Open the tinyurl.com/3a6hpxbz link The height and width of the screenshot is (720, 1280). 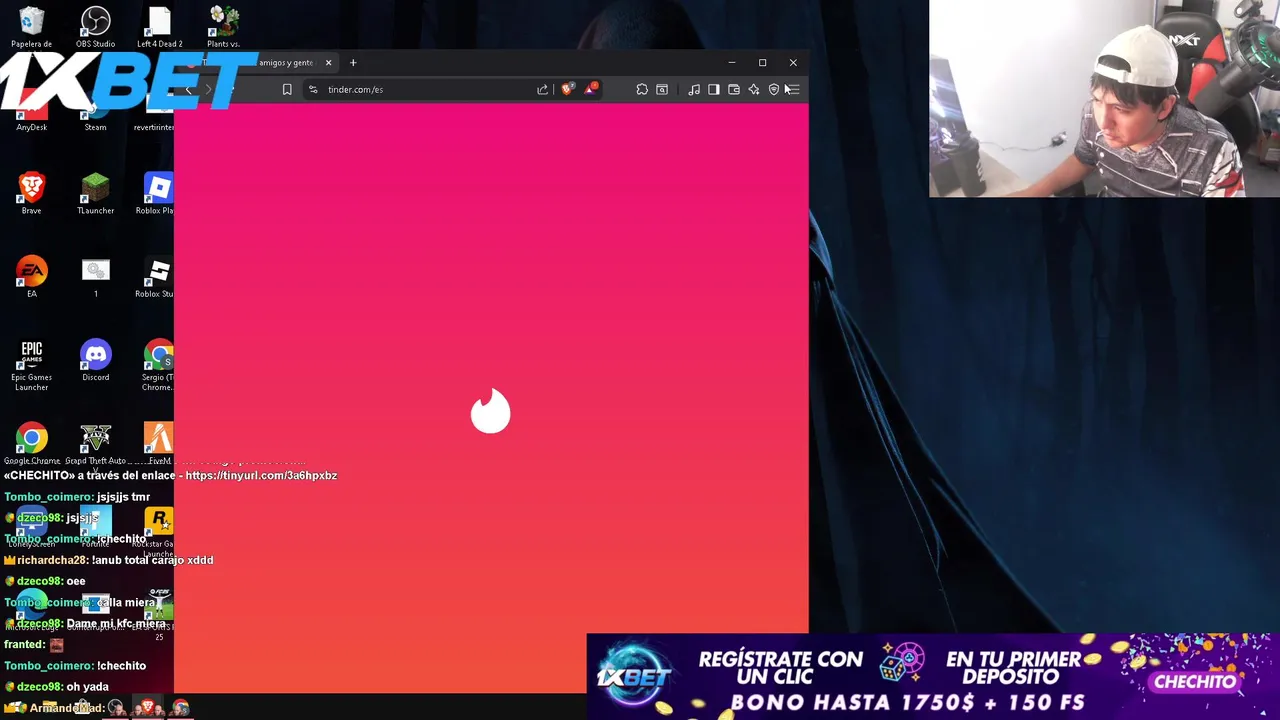pos(261,475)
